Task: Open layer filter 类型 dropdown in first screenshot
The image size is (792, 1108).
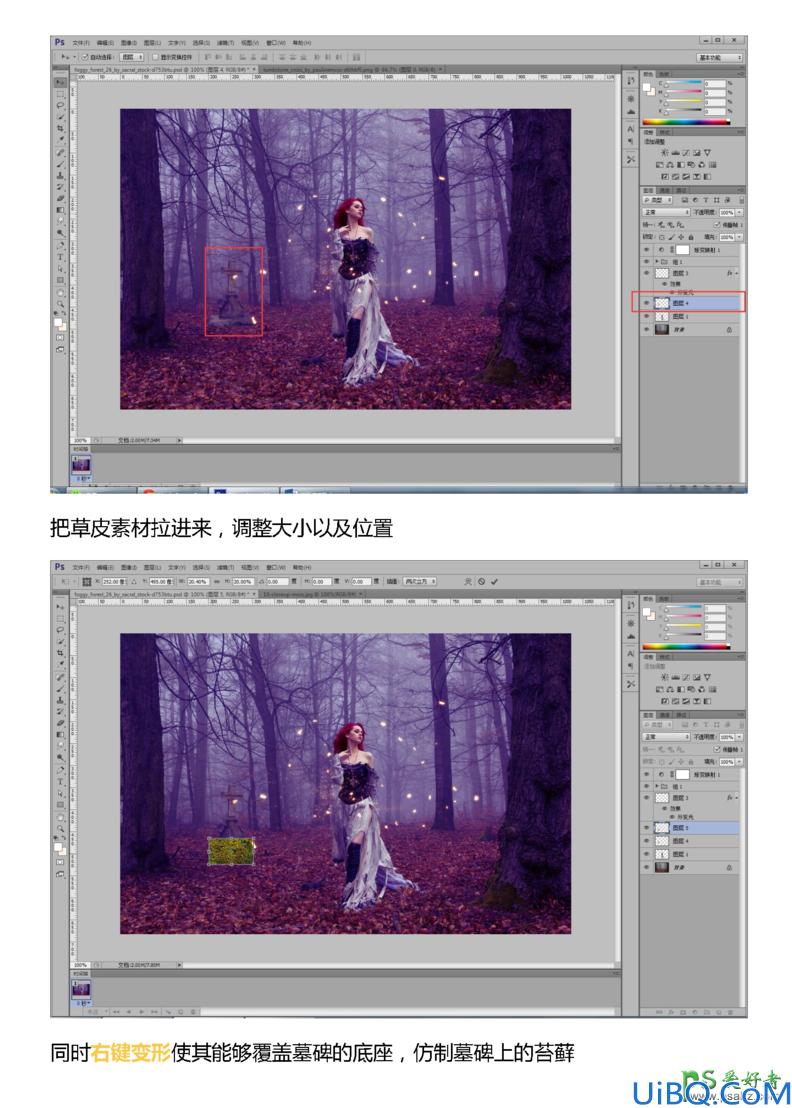Action: pos(657,200)
